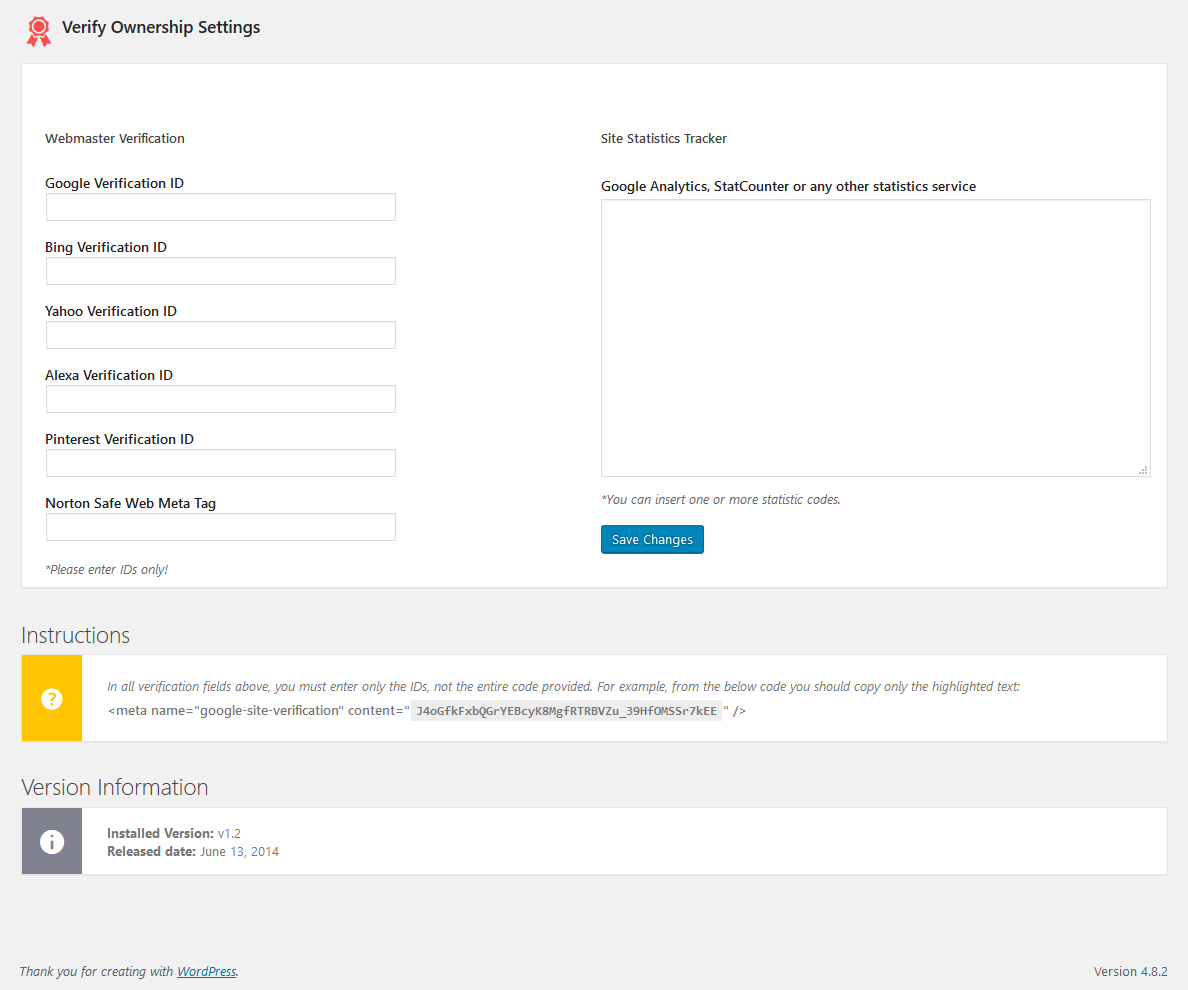Focus the Norton Safe Web Meta Tag field

point(220,527)
